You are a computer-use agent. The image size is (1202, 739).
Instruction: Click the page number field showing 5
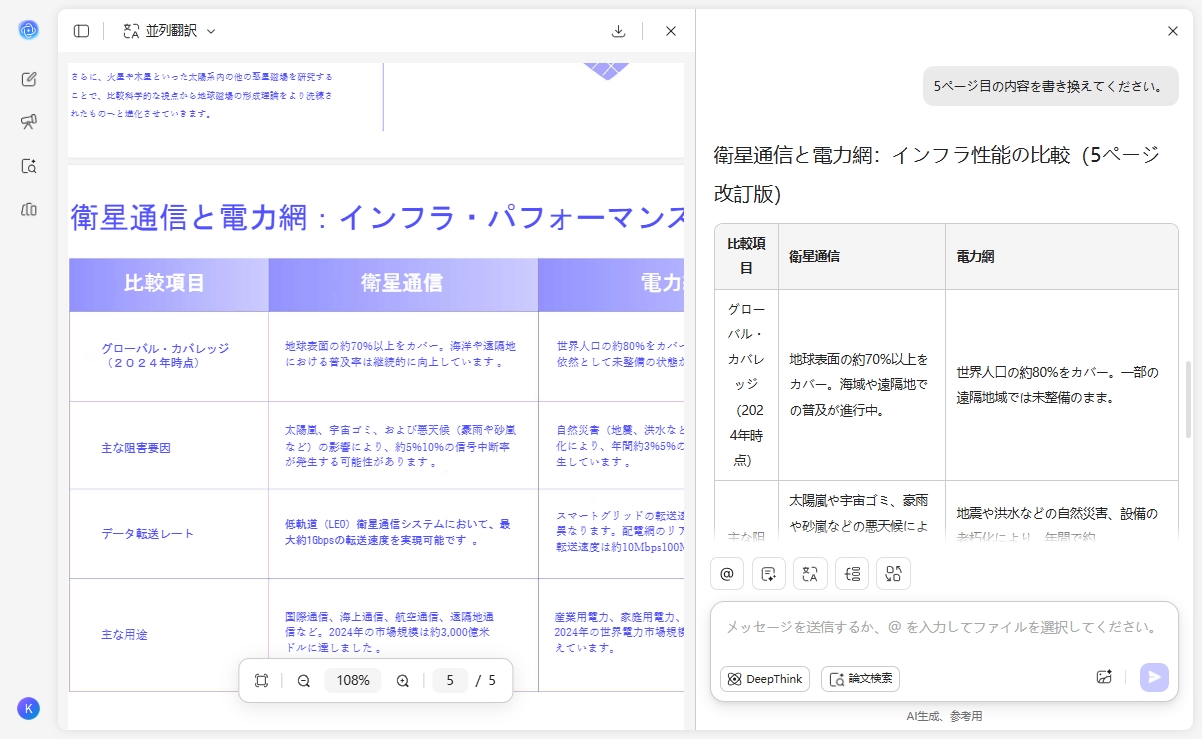[450, 680]
